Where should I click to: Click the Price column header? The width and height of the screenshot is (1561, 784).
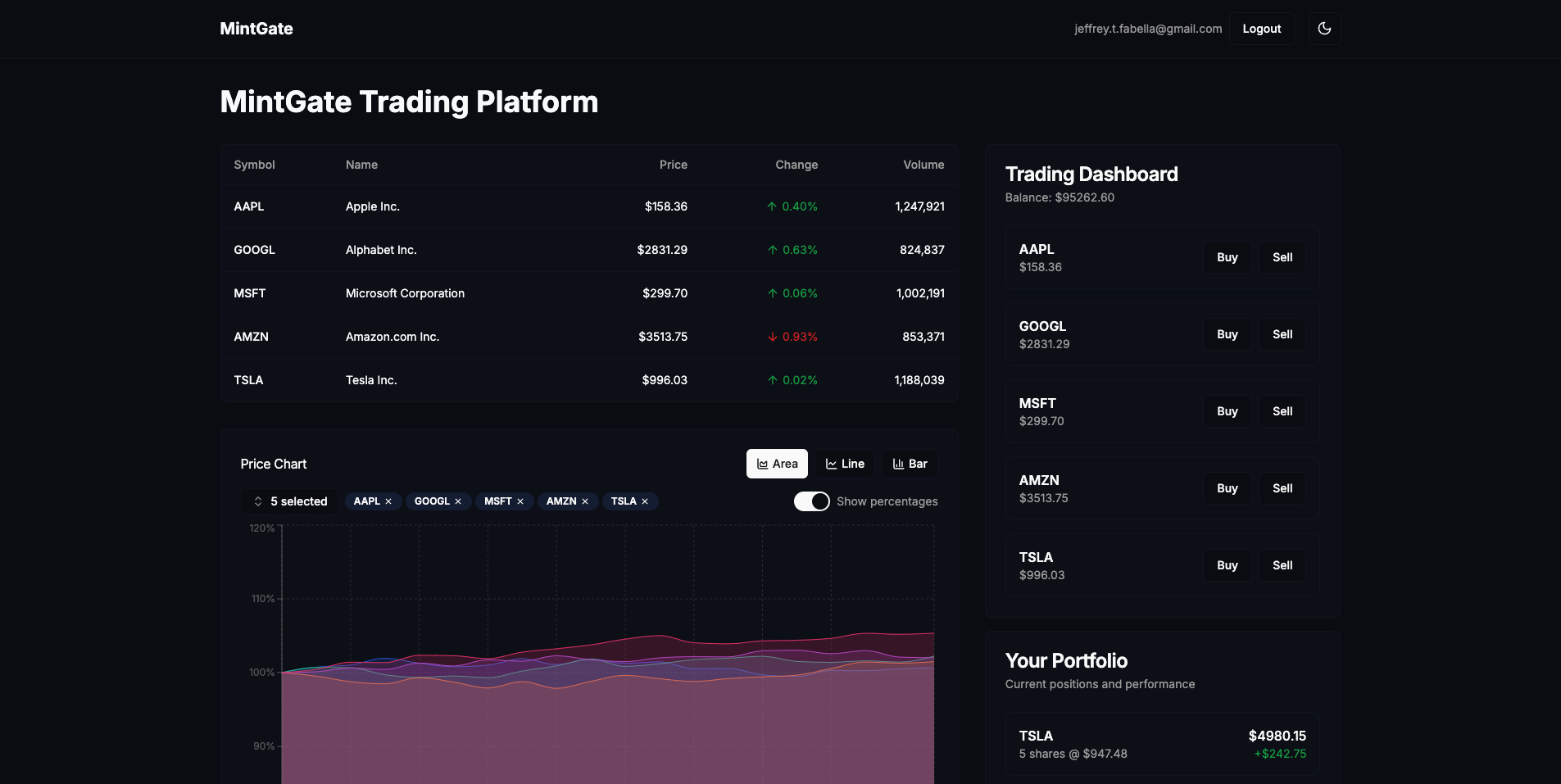674,165
